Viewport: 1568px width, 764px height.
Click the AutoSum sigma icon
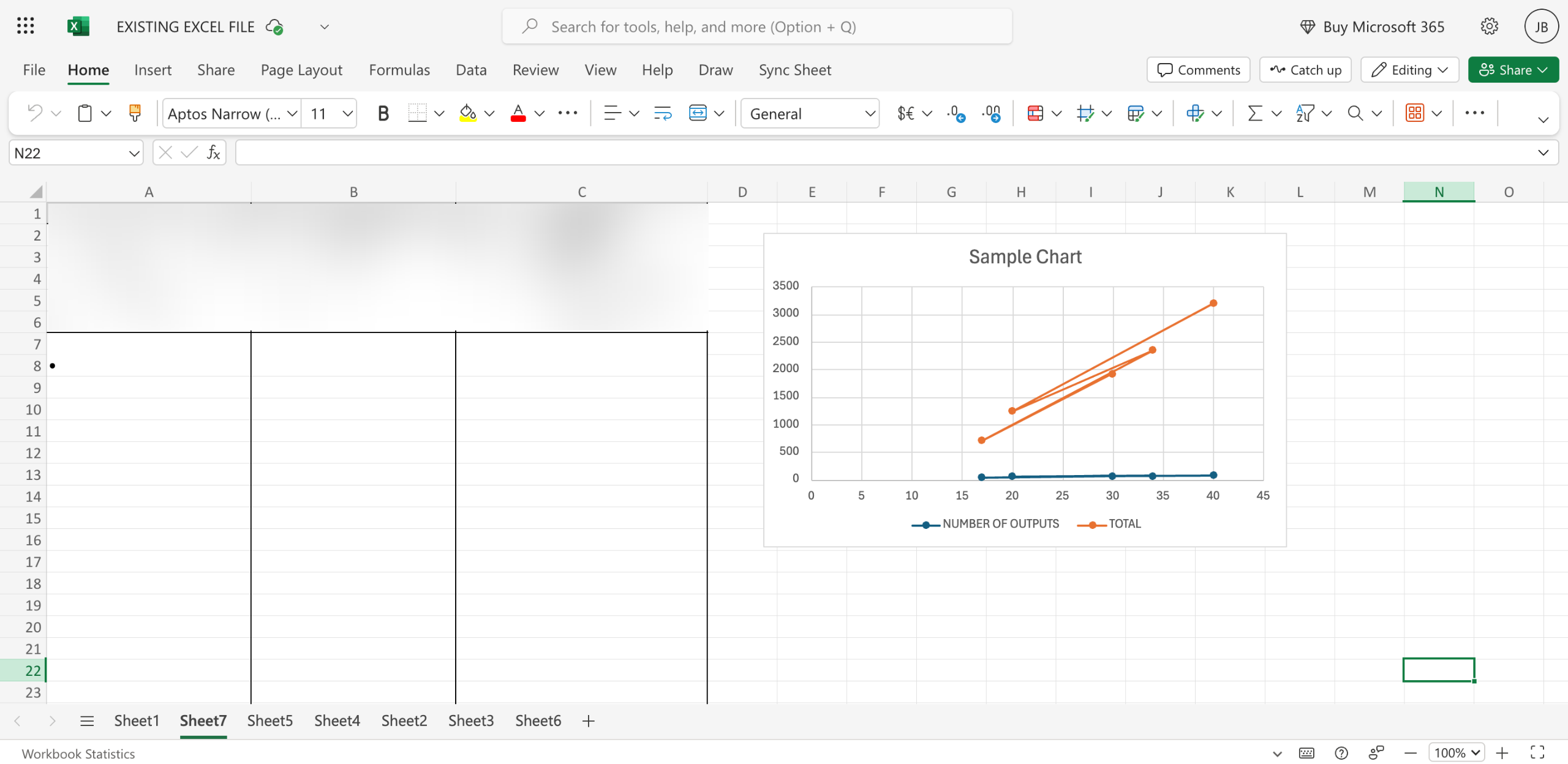click(x=1254, y=113)
